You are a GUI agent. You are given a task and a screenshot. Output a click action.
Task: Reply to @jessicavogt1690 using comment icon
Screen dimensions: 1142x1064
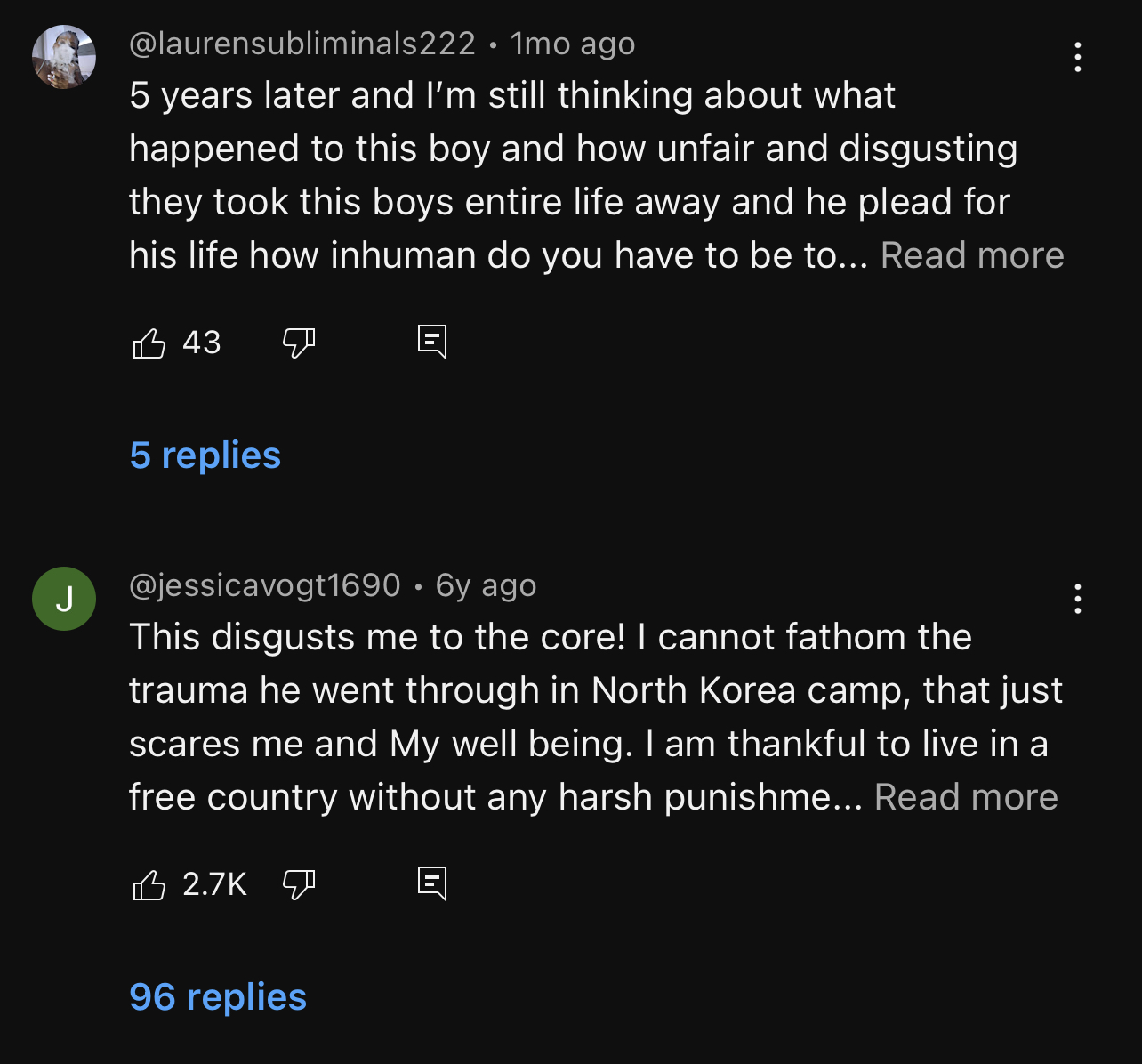coord(432,883)
